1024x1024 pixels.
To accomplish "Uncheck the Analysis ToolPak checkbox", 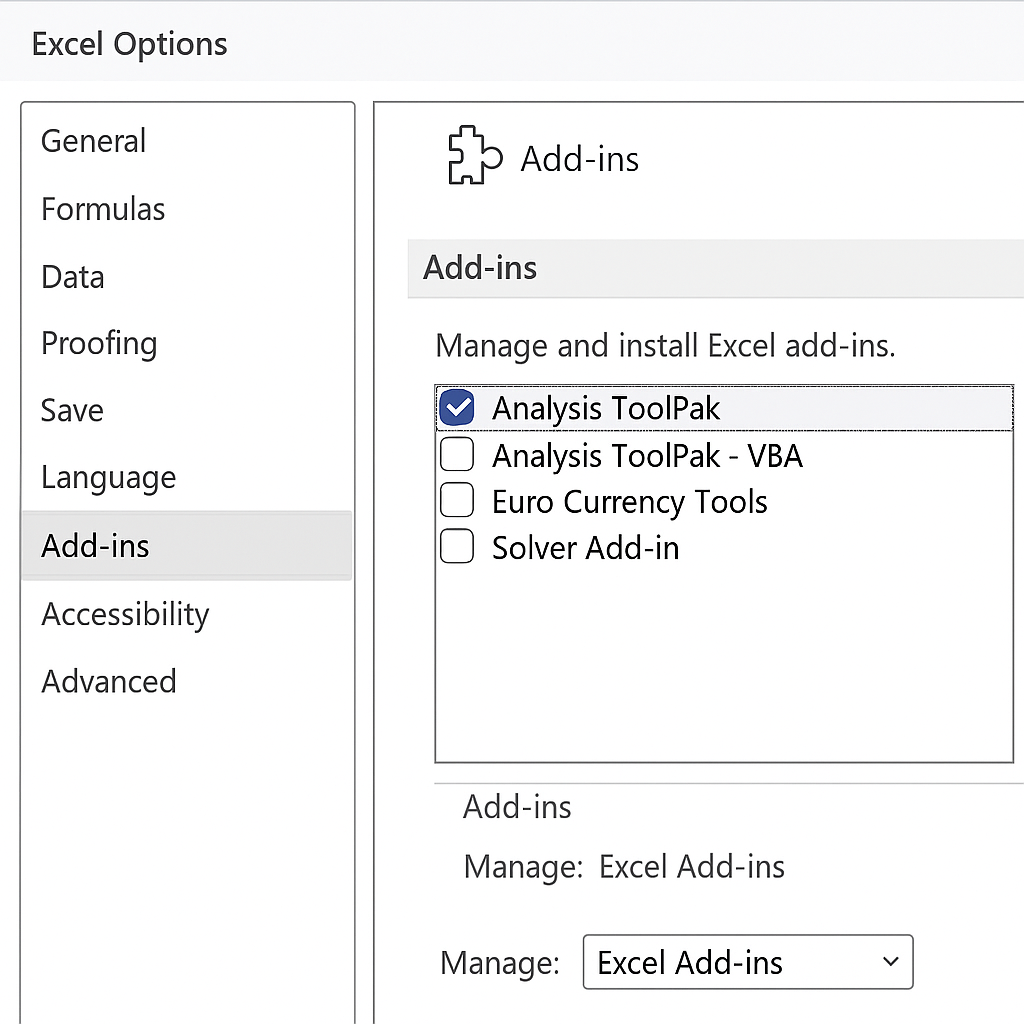I will click(457, 408).
